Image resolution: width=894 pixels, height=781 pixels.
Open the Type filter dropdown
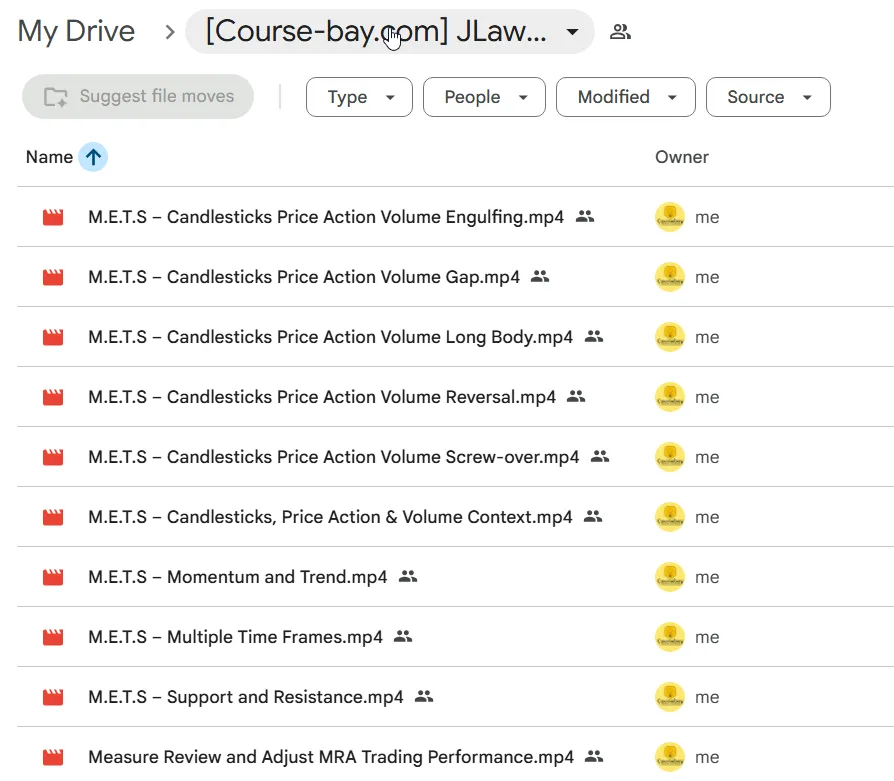359,97
